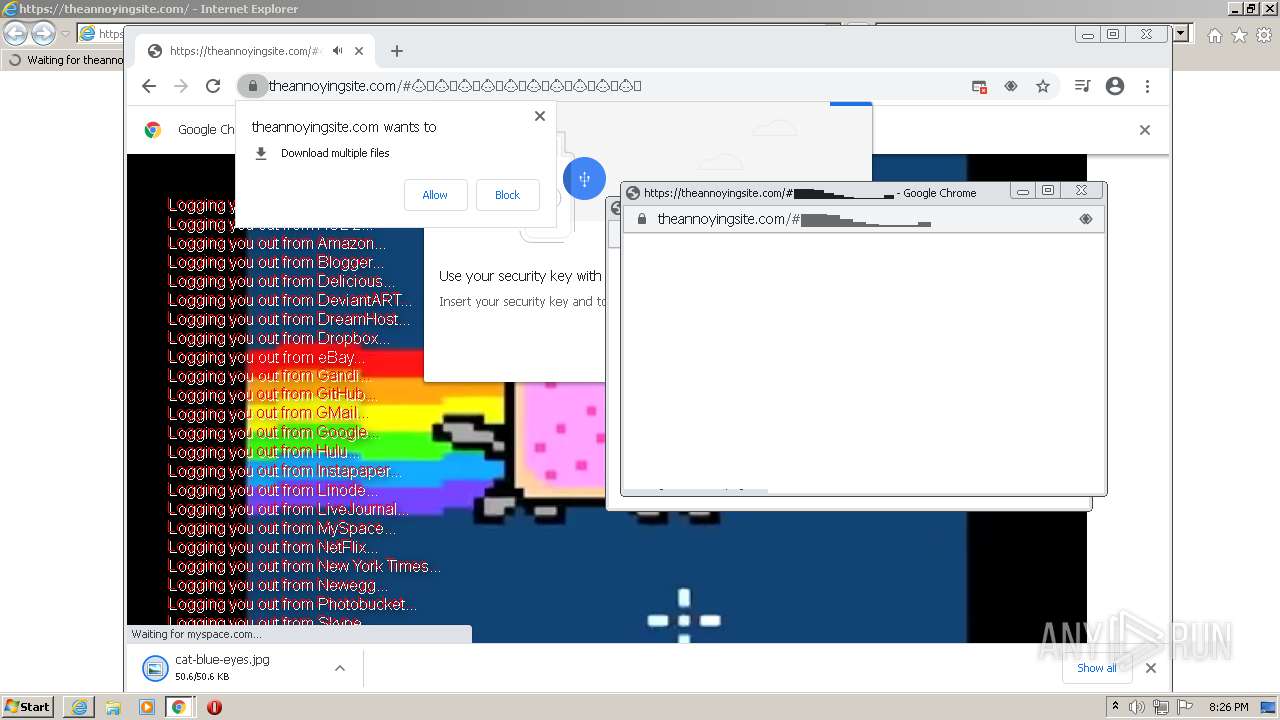Click 'Use your security key with' heading
Image resolution: width=1280 pixels, height=720 pixels.
pyautogui.click(x=520, y=276)
